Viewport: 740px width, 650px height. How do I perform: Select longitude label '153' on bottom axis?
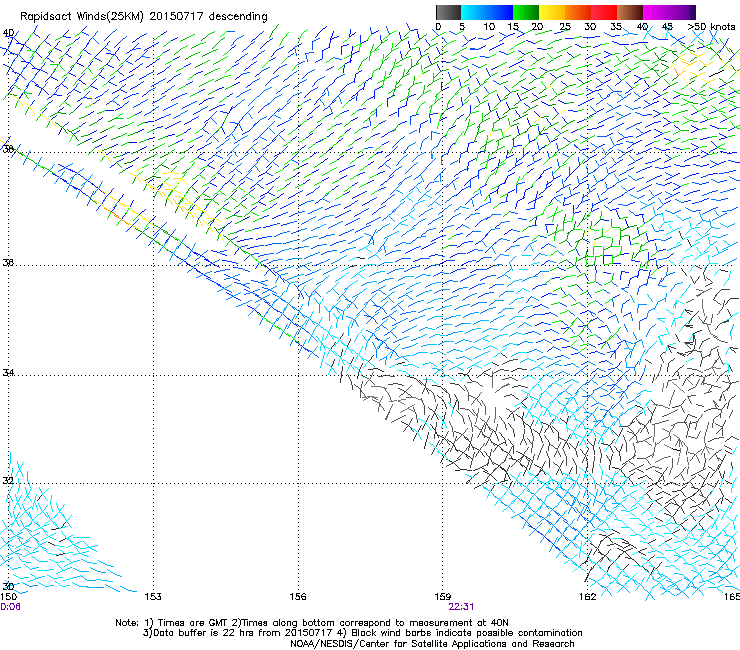click(x=153, y=597)
